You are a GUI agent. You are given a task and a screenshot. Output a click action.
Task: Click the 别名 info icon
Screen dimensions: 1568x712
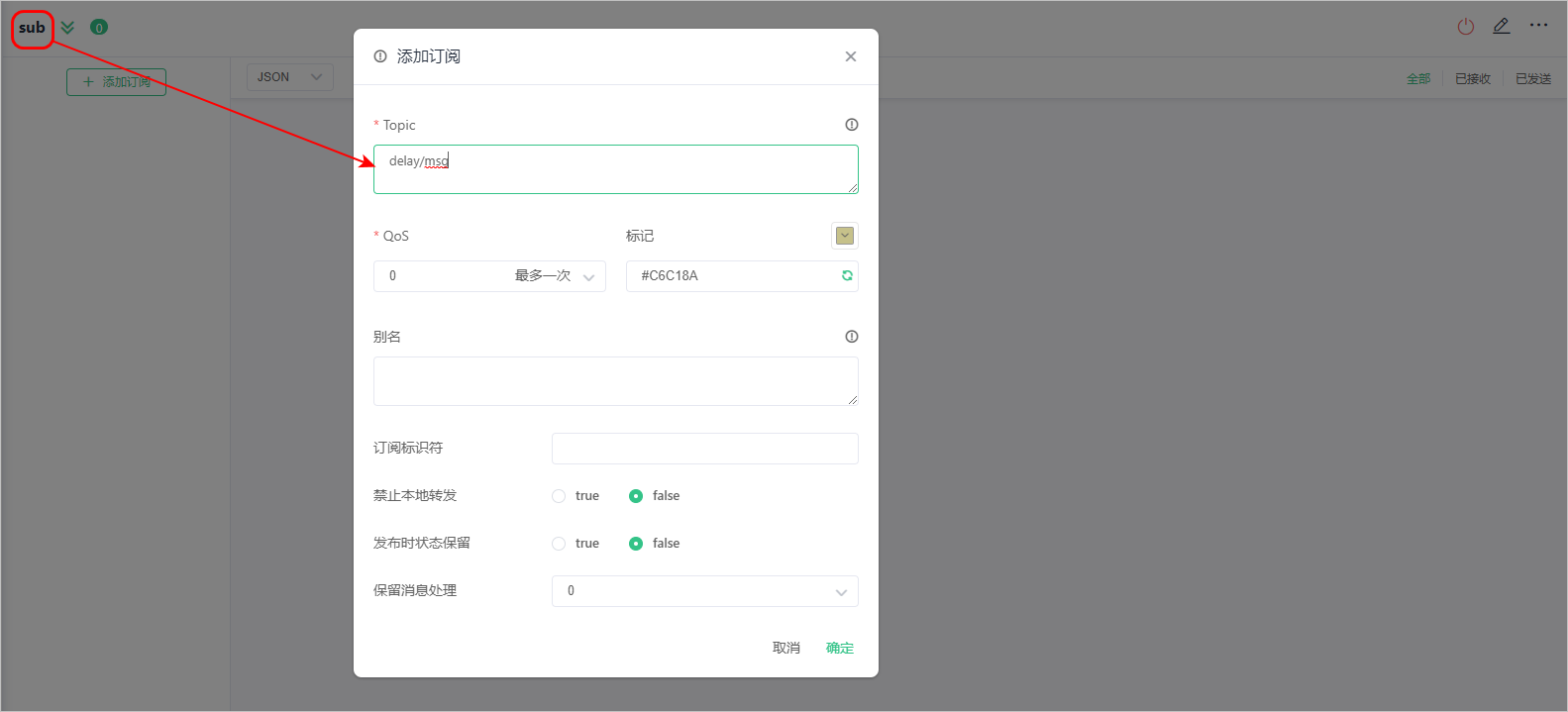coord(852,337)
